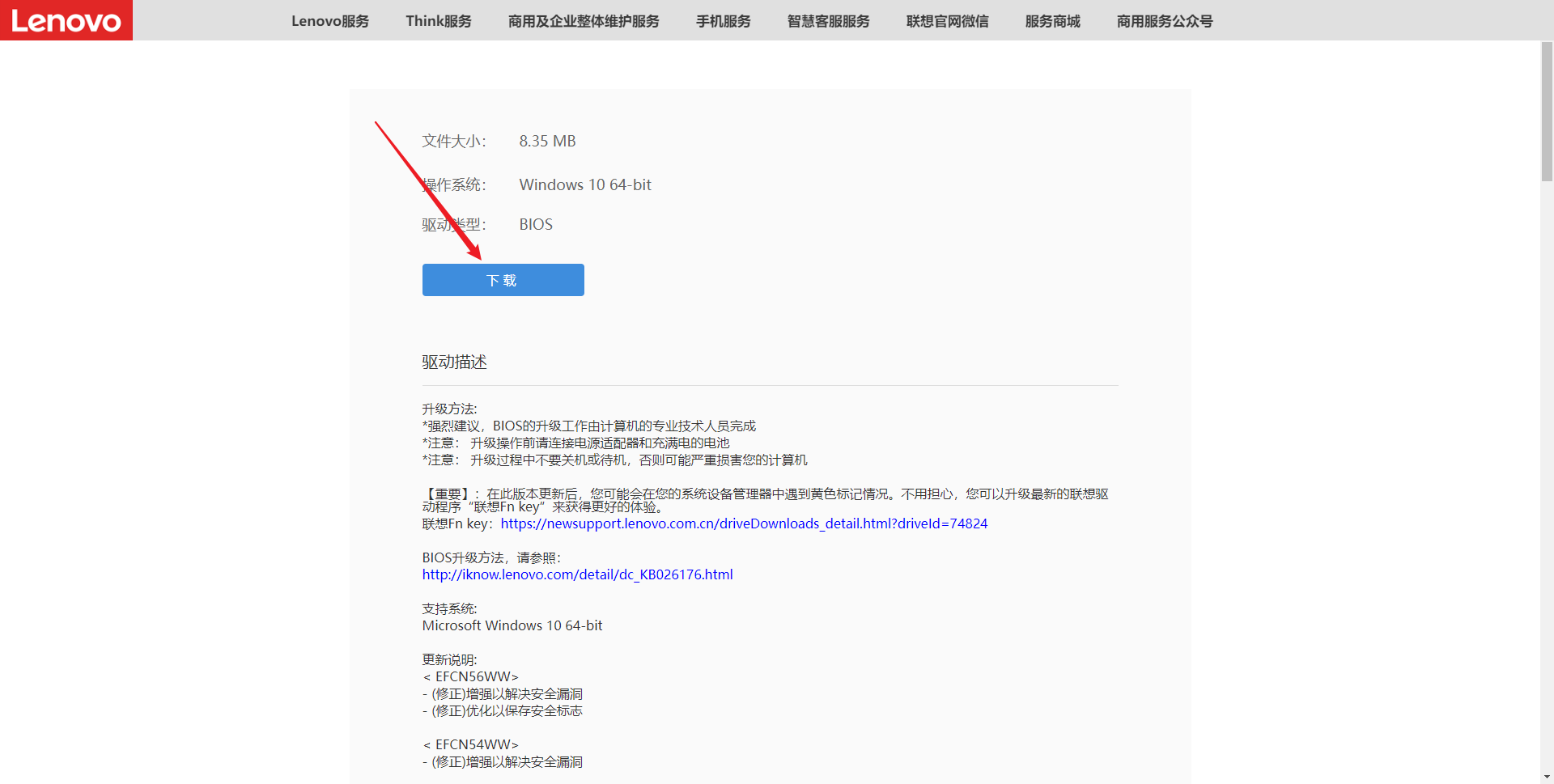1554x784 pixels.
Task: Click the 文件大小 label
Action: click(x=454, y=141)
